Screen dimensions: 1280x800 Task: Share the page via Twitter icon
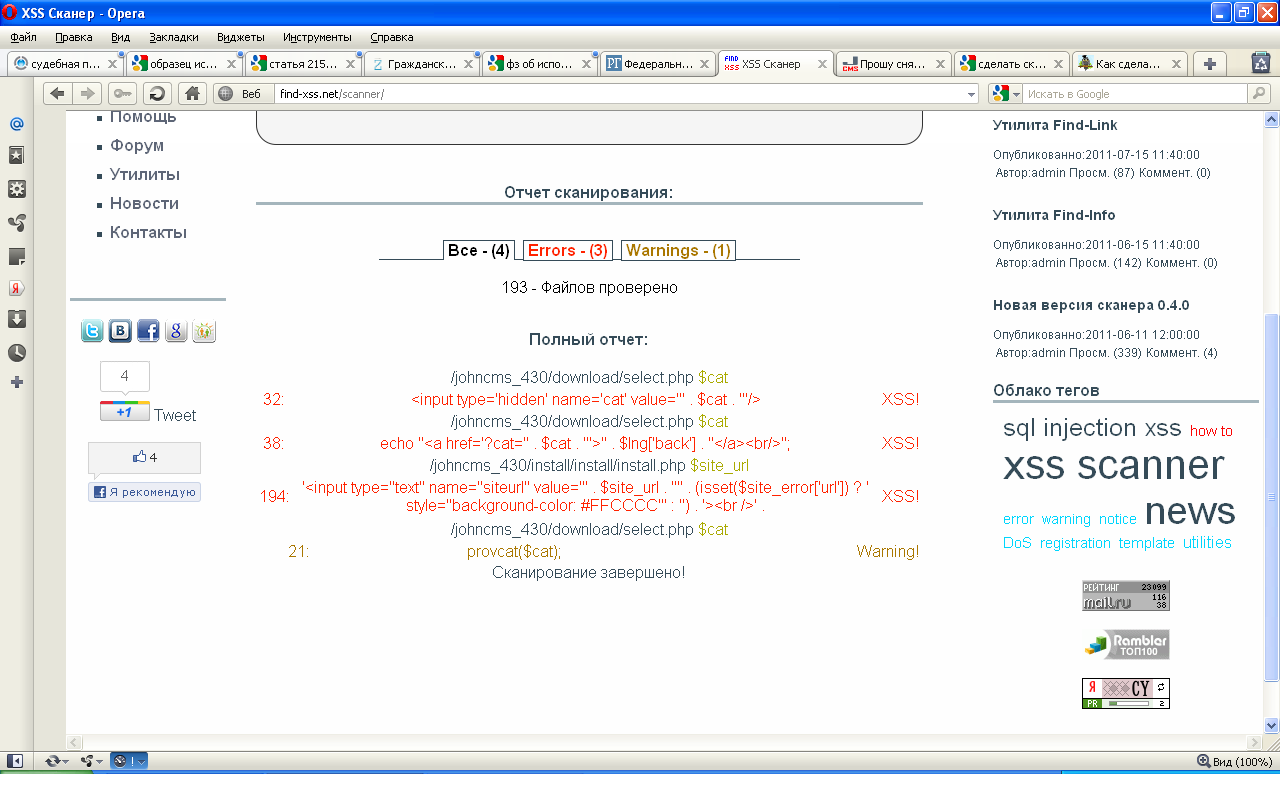click(x=92, y=331)
